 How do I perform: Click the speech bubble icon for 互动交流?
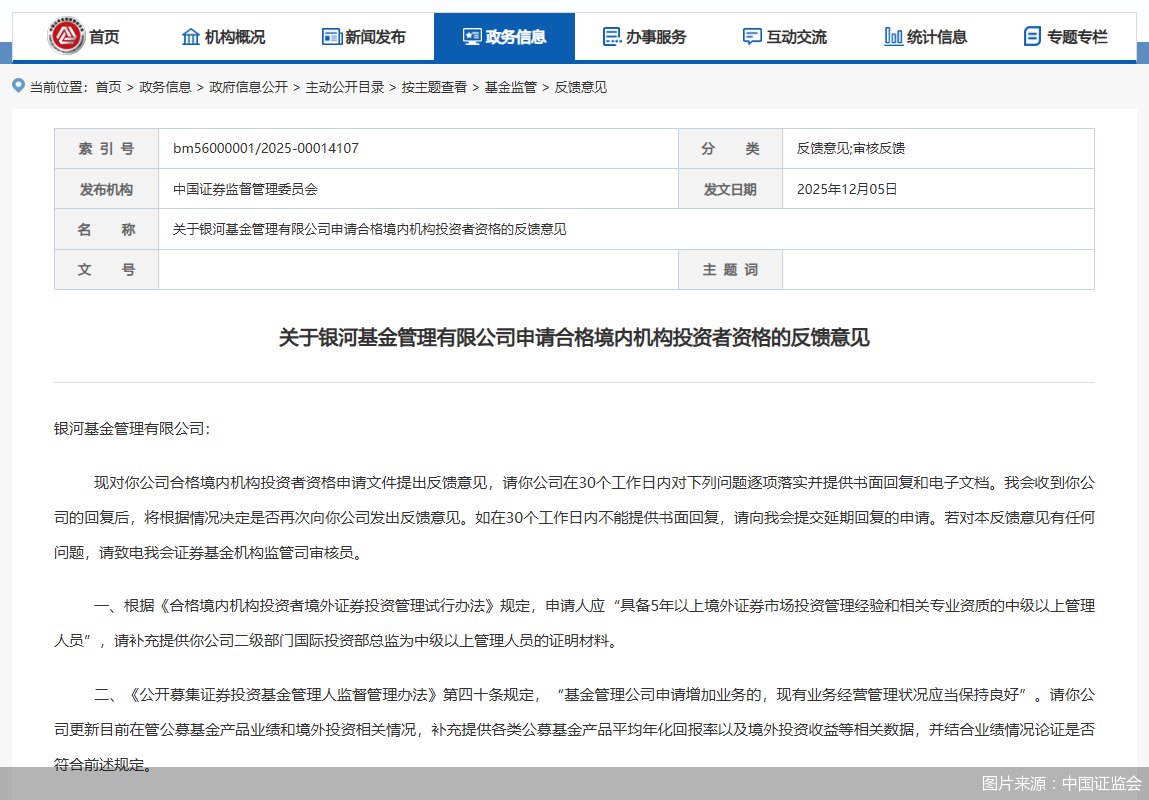751,36
